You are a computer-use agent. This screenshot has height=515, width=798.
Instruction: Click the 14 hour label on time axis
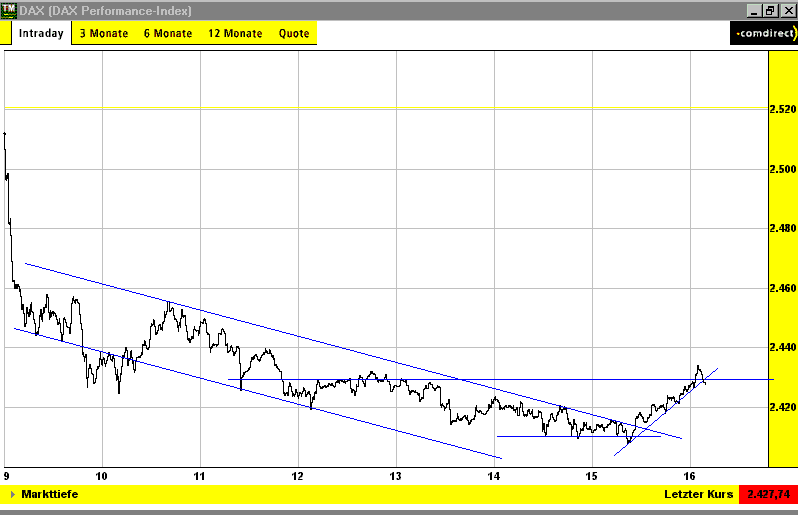click(x=493, y=476)
